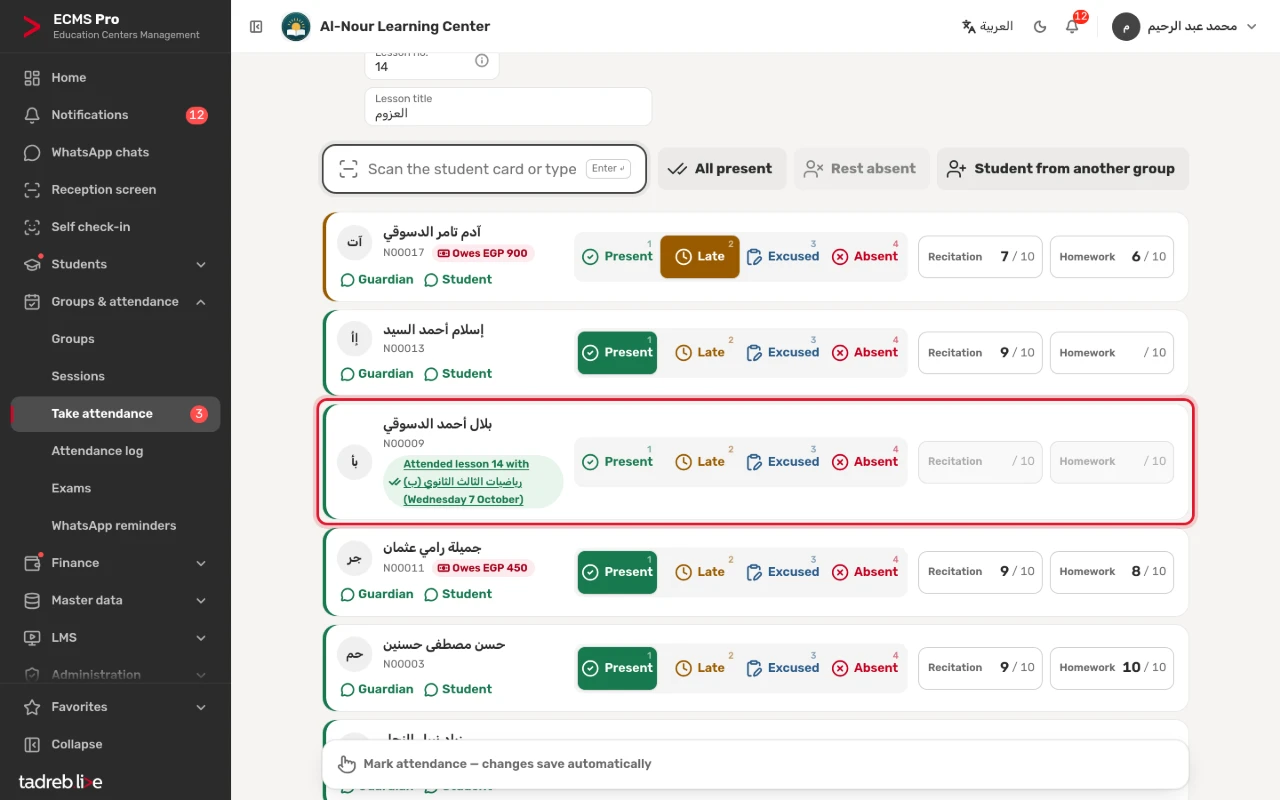
Task: Click the Al-Nour Learning Center logo
Action: 296,27
